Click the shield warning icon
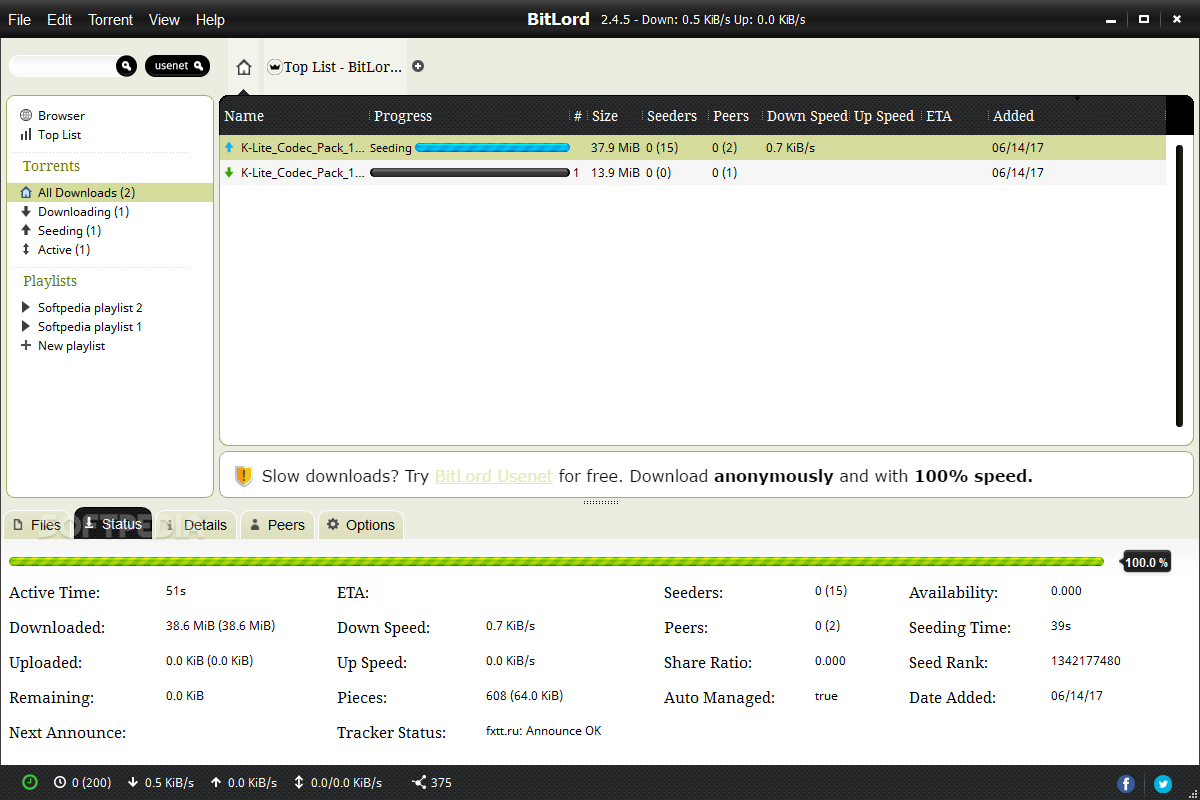The width and height of the screenshot is (1200, 800). (244, 476)
